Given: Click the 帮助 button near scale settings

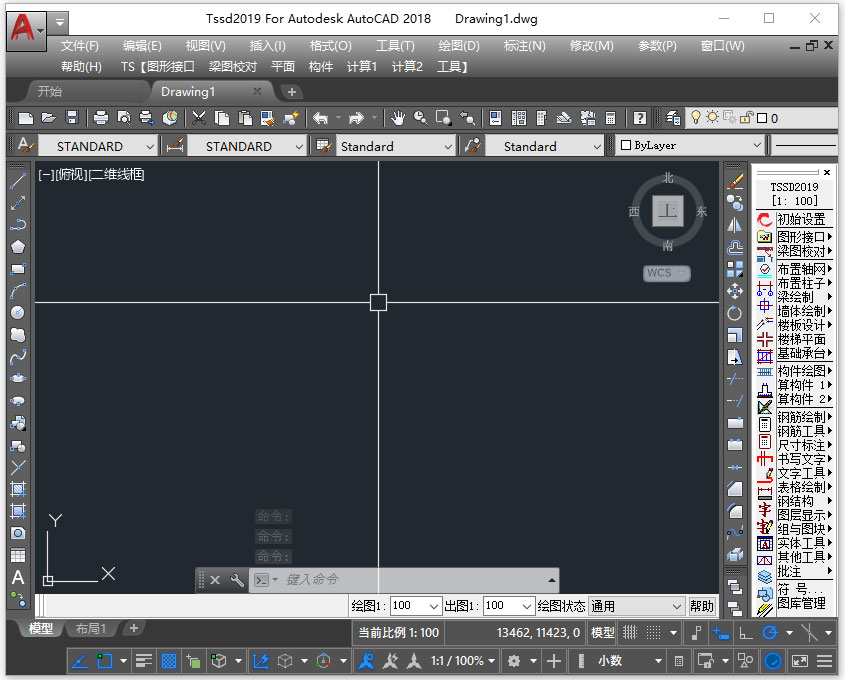Looking at the screenshot, I should tap(702, 606).
